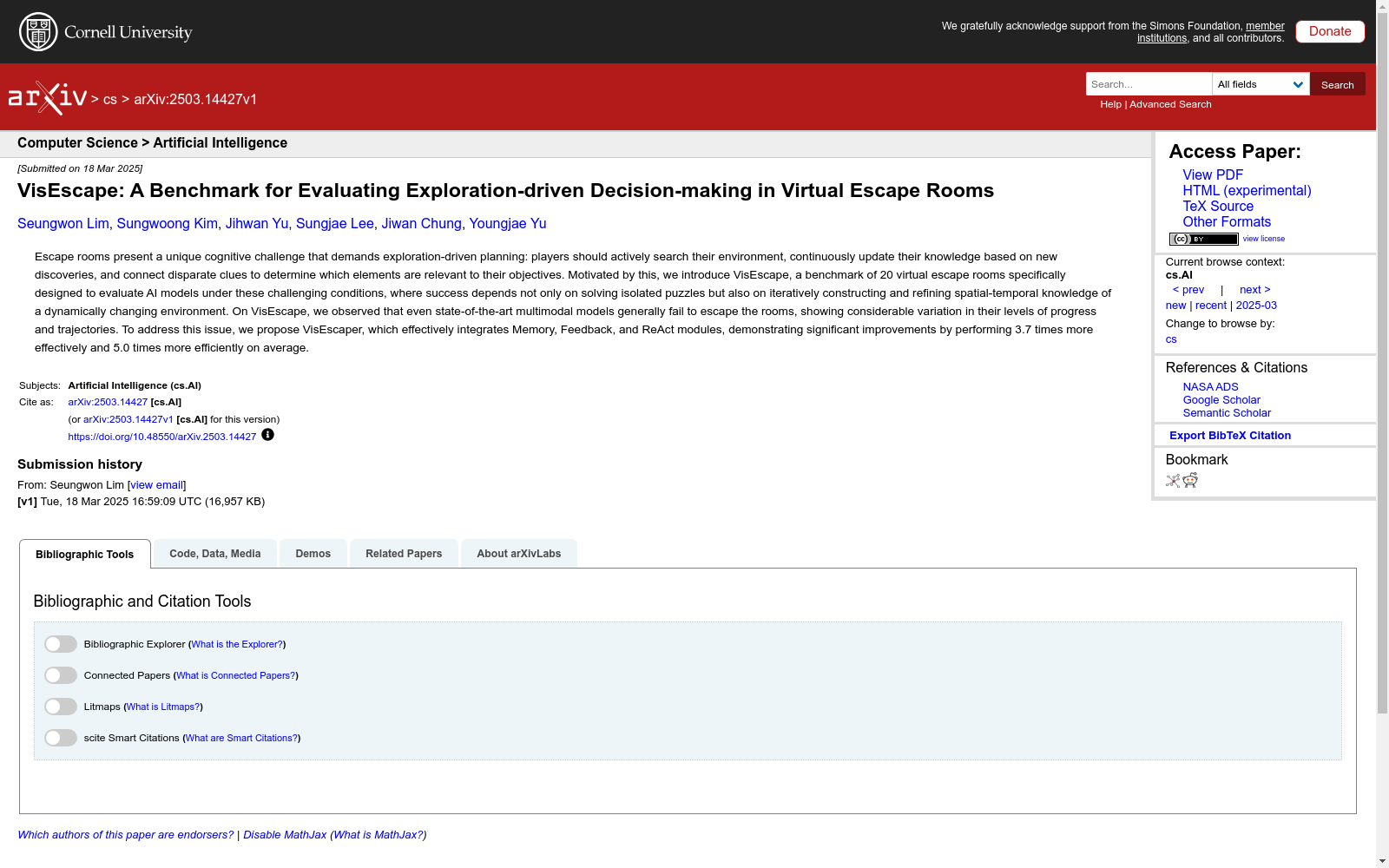Browse by cs link in sidebar
The width and height of the screenshot is (1389, 868).
point(1171,339)
